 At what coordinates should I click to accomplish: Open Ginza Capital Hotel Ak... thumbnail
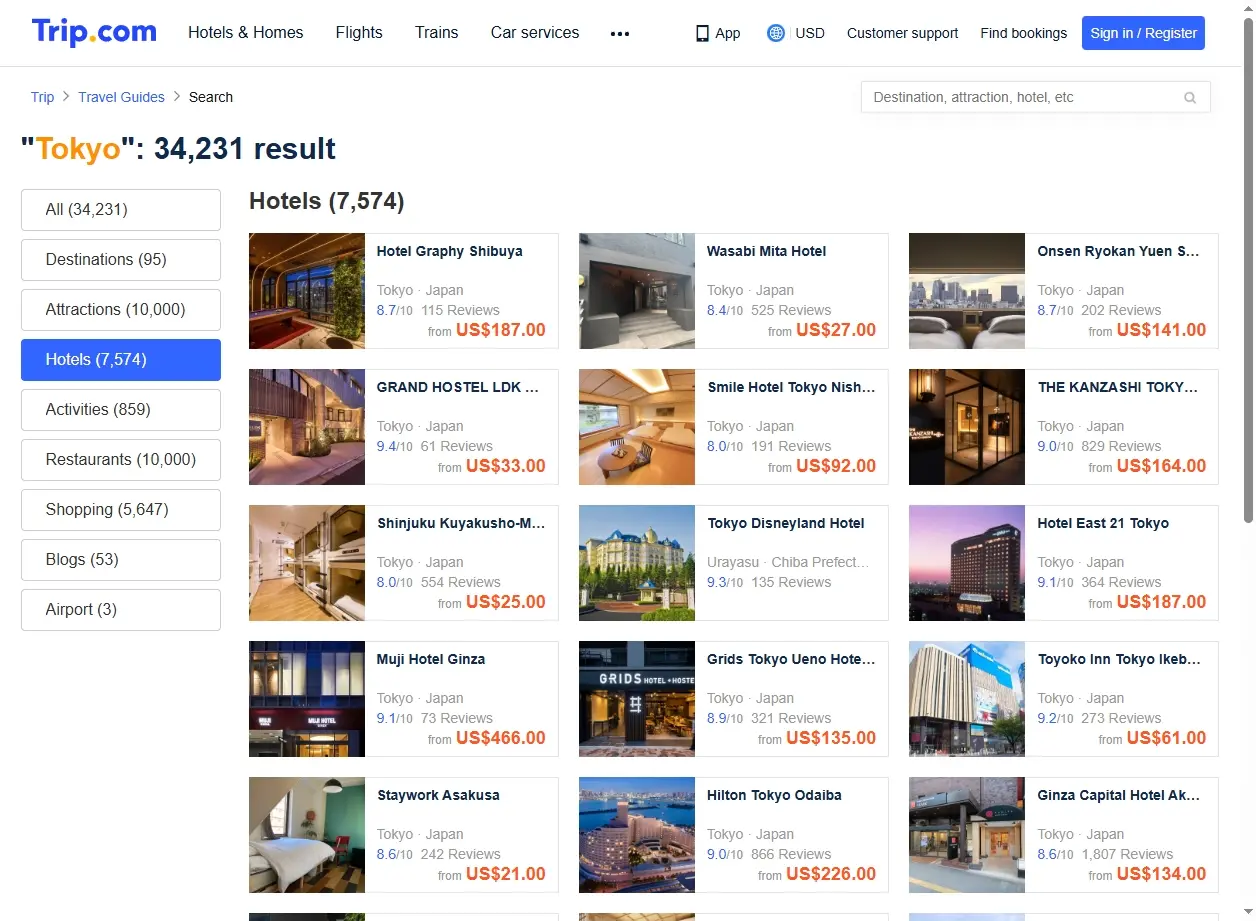click(967, 835)
